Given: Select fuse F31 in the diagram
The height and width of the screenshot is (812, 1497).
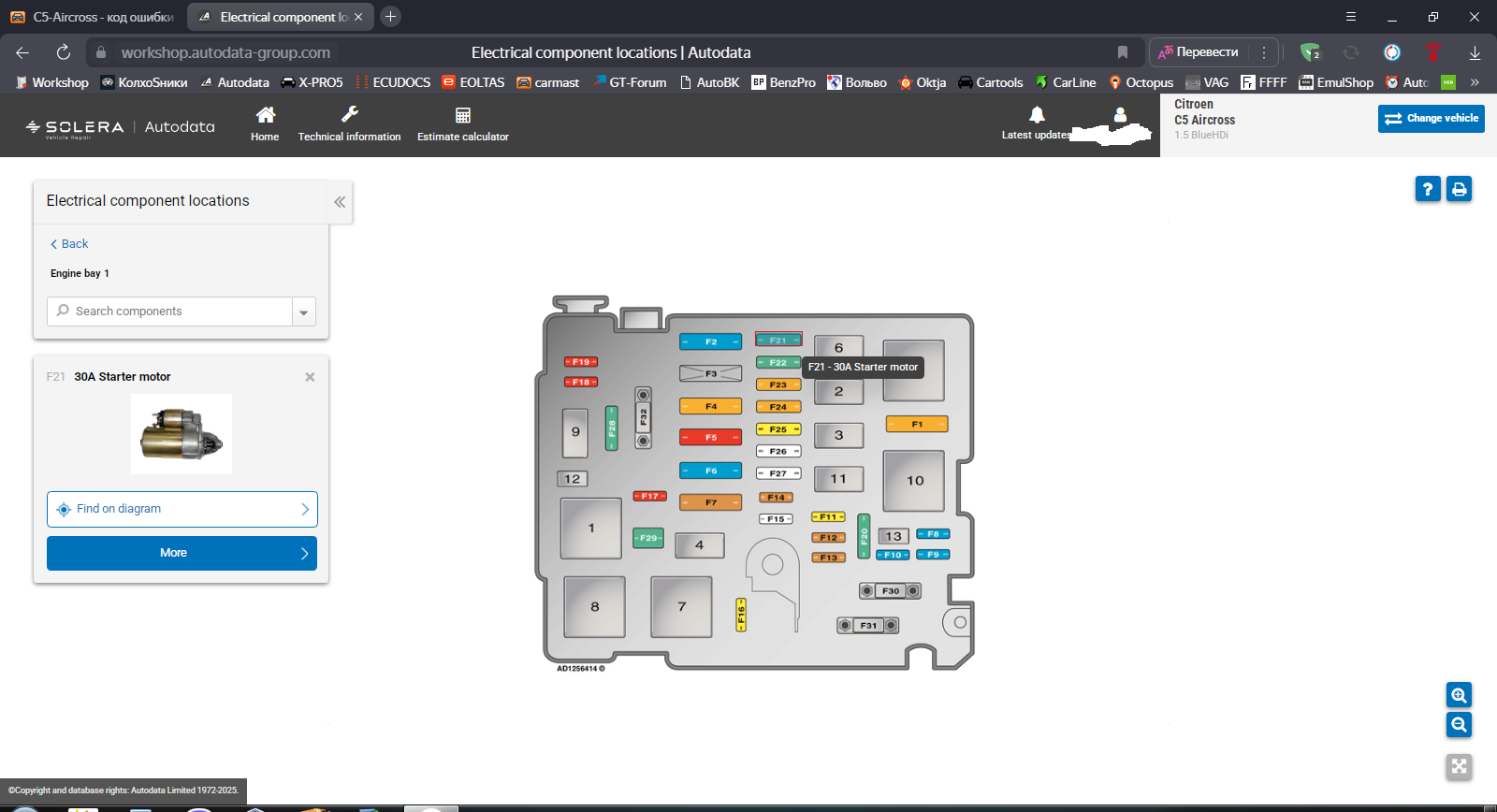Looking at the screenshot, I should tap(868, 626).
